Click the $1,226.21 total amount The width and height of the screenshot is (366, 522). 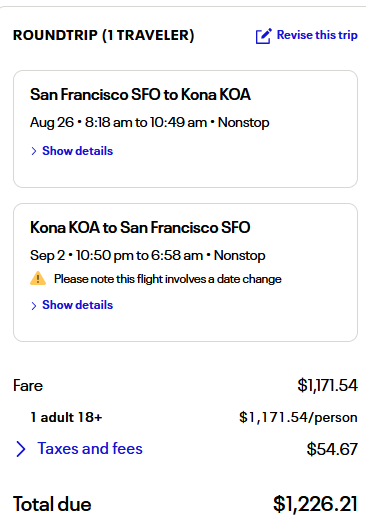coord(315,504)
